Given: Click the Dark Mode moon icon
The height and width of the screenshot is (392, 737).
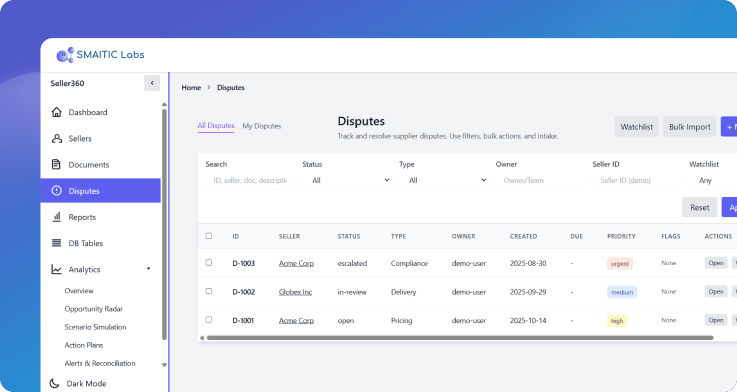Looking at the screenshot, I should (x=55, y=384).
